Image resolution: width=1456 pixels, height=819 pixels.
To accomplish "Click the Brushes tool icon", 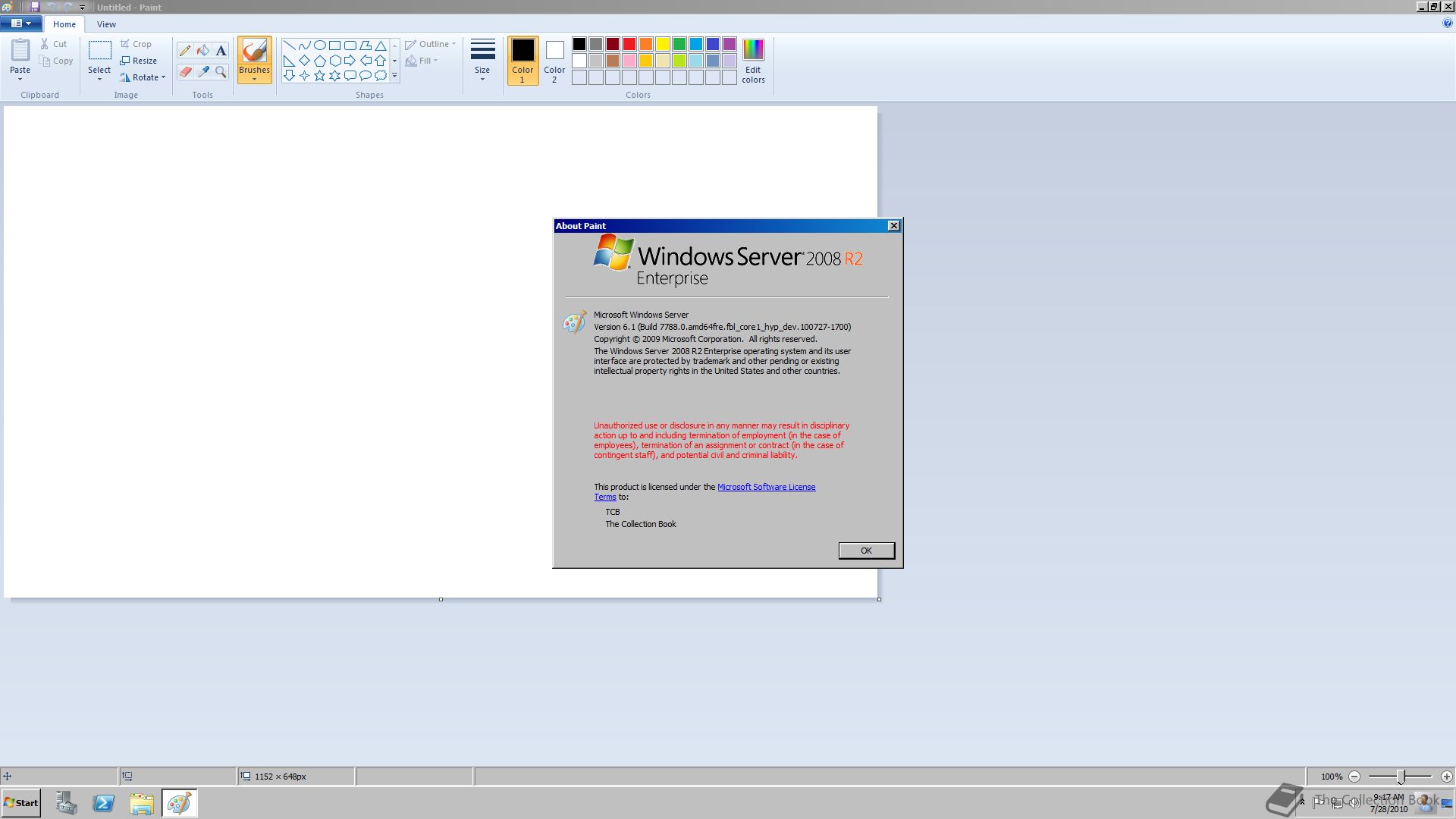I will 254,51.
